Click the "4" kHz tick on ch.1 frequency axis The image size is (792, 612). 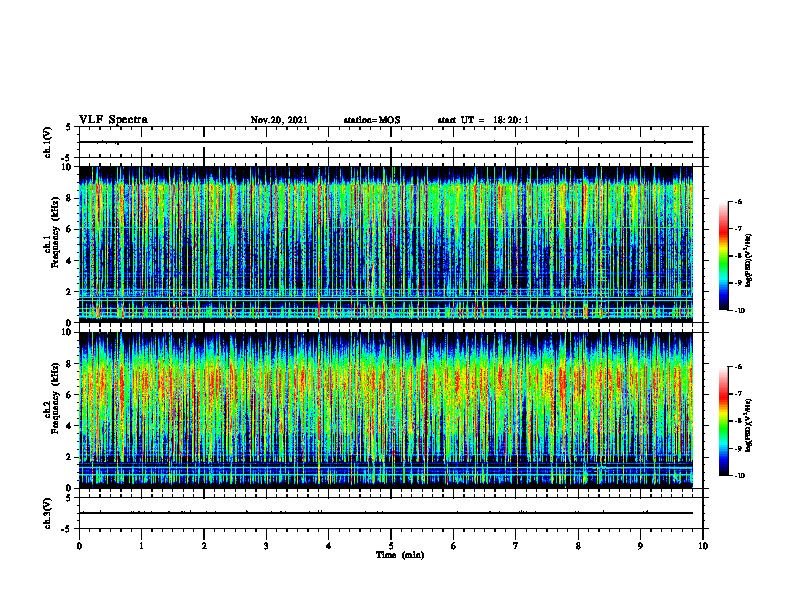(69, 261)
